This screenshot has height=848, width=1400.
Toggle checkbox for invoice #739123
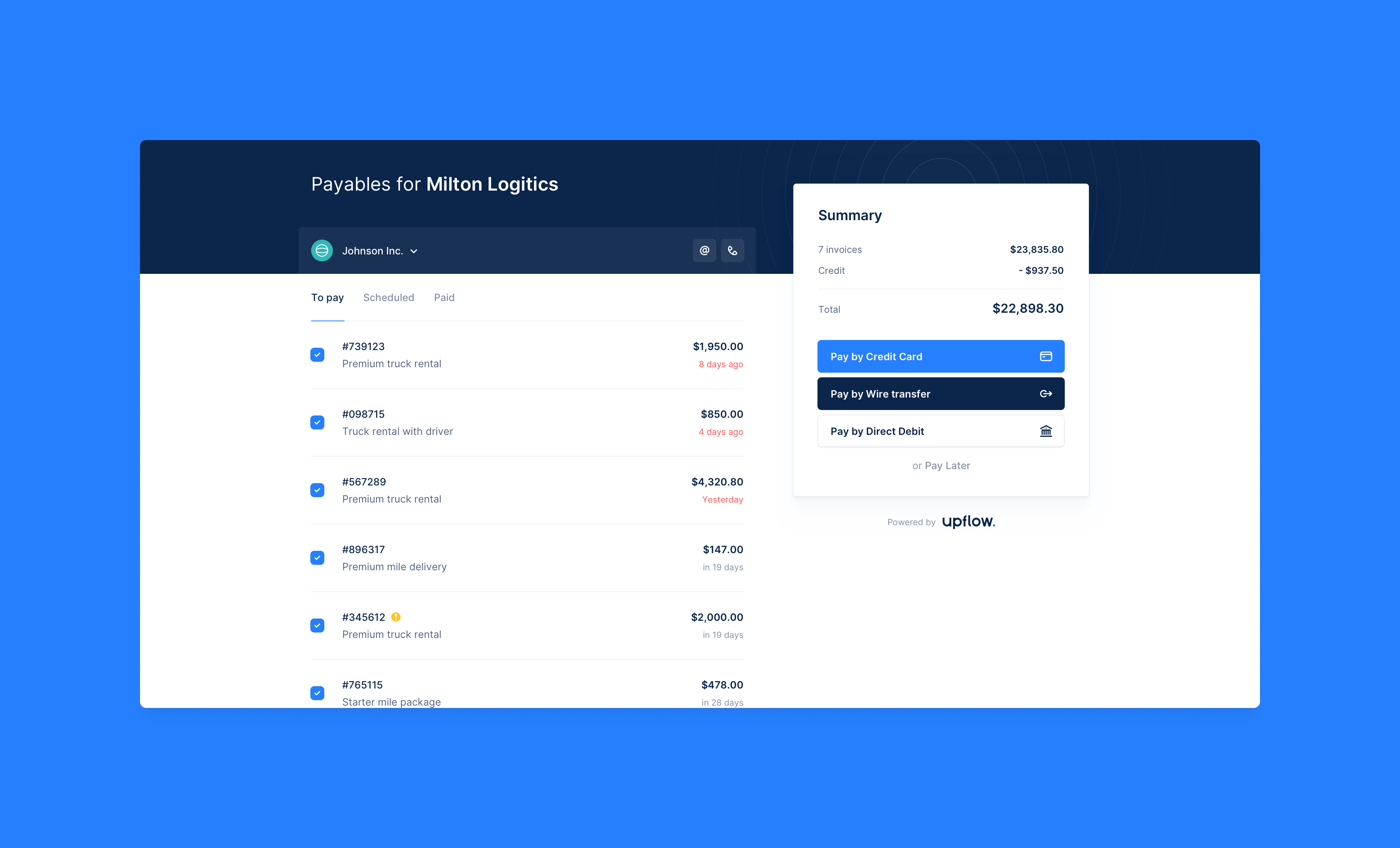pos(318,354)
